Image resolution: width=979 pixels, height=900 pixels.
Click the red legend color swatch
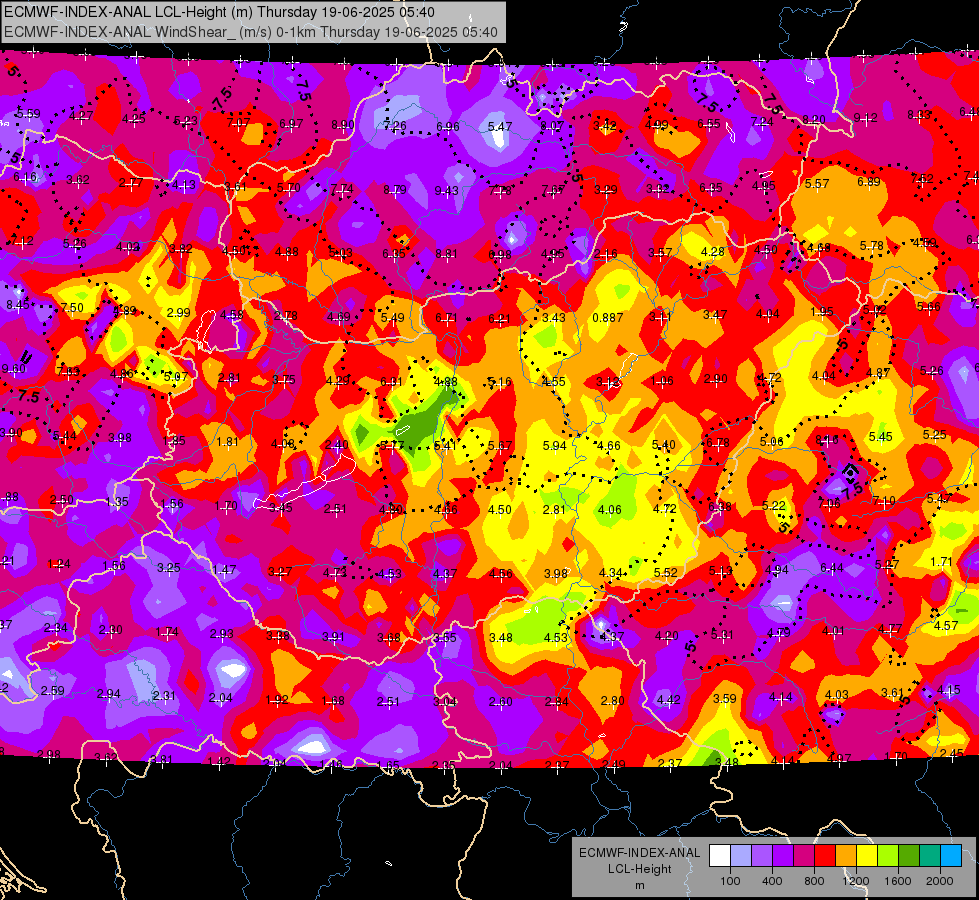pos(825,856)
